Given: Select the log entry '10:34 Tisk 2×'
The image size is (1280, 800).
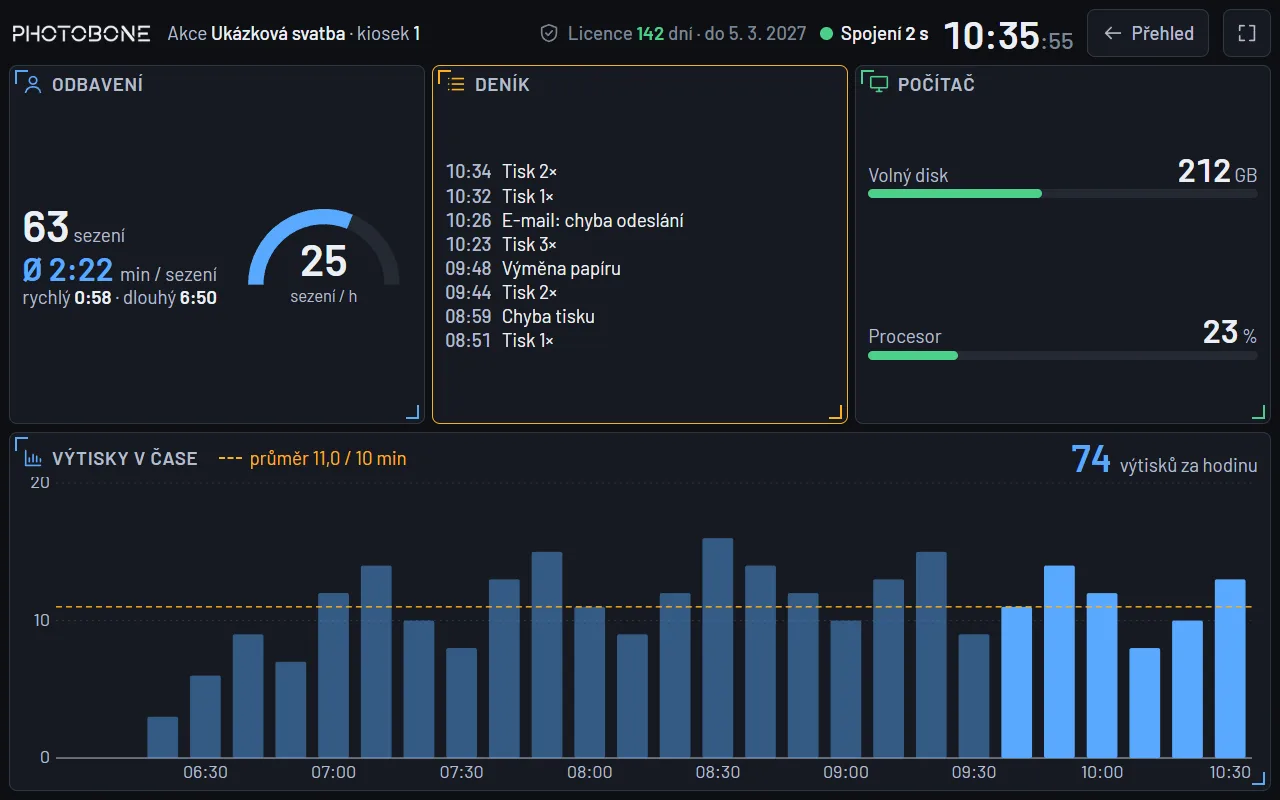Looking at the screenshot, I should click(x=640, y=172).
